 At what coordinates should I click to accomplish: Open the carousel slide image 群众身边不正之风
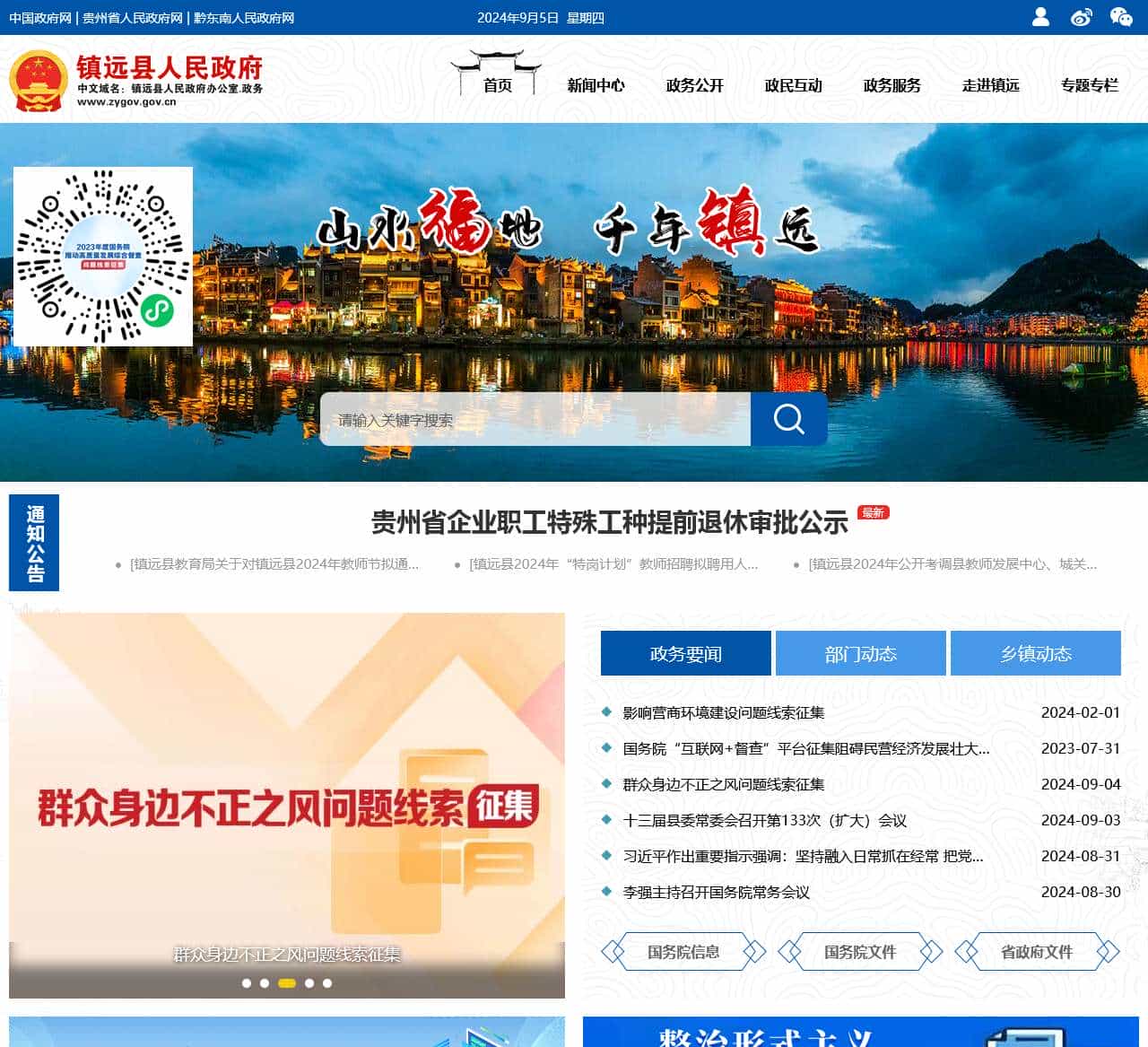(x=287, y=805)
